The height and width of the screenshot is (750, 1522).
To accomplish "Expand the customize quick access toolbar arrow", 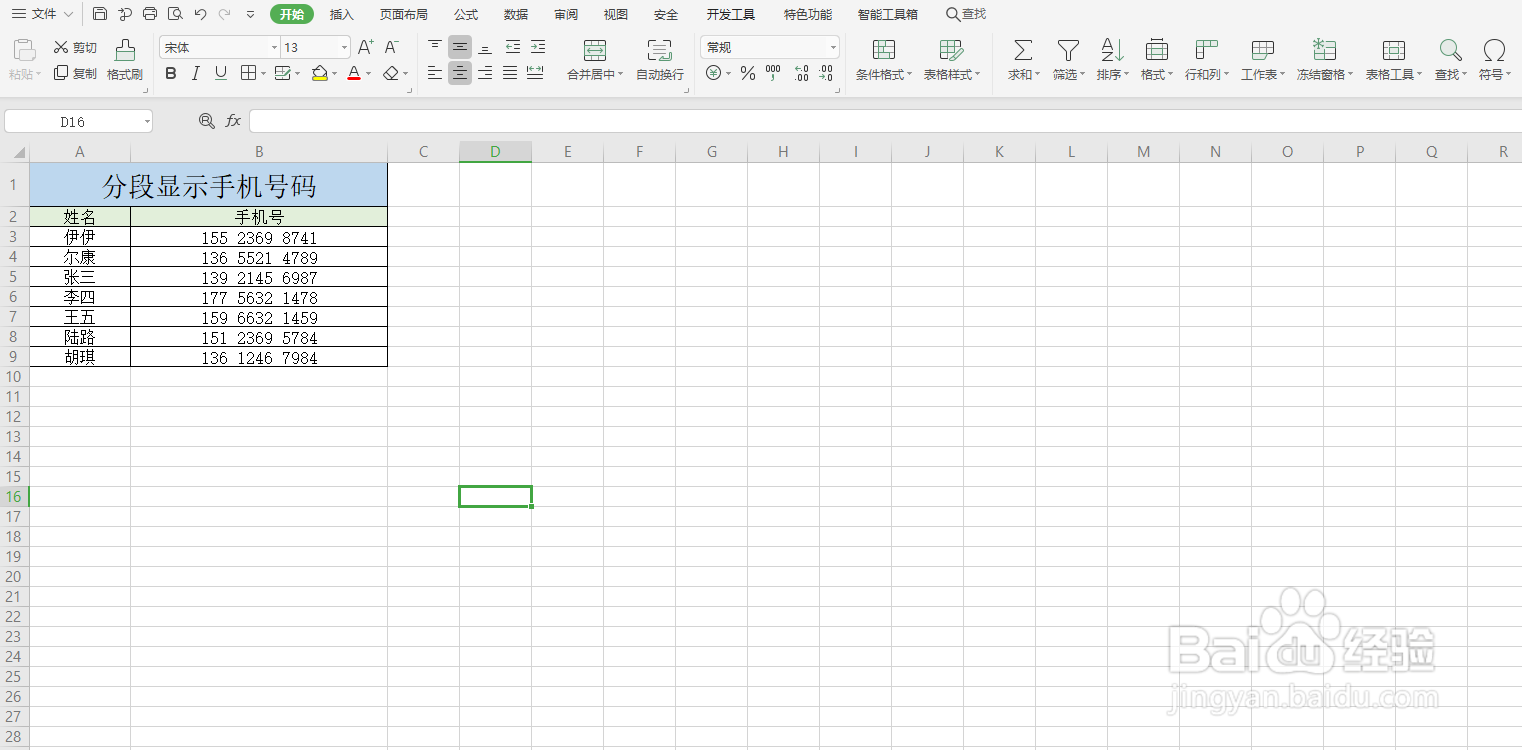I will coord(250,14).
